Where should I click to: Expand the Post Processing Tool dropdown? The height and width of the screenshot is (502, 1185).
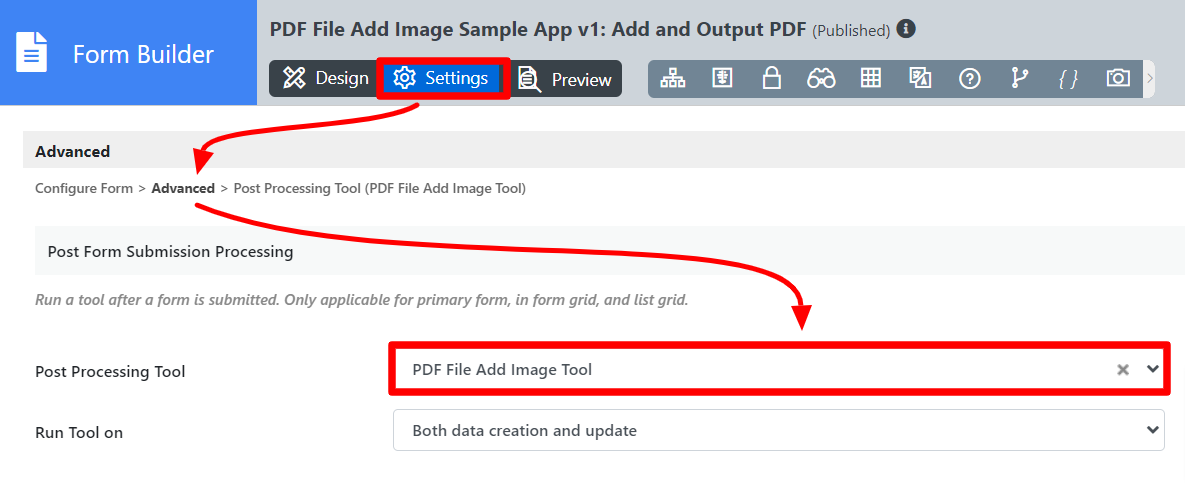coord(1152,369)
